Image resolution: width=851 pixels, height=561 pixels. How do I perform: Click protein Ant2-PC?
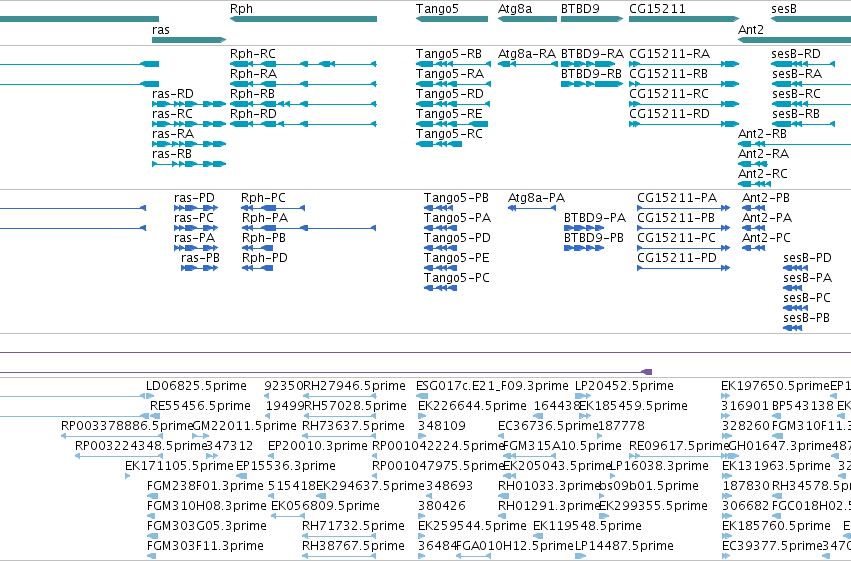coord(753,248)
